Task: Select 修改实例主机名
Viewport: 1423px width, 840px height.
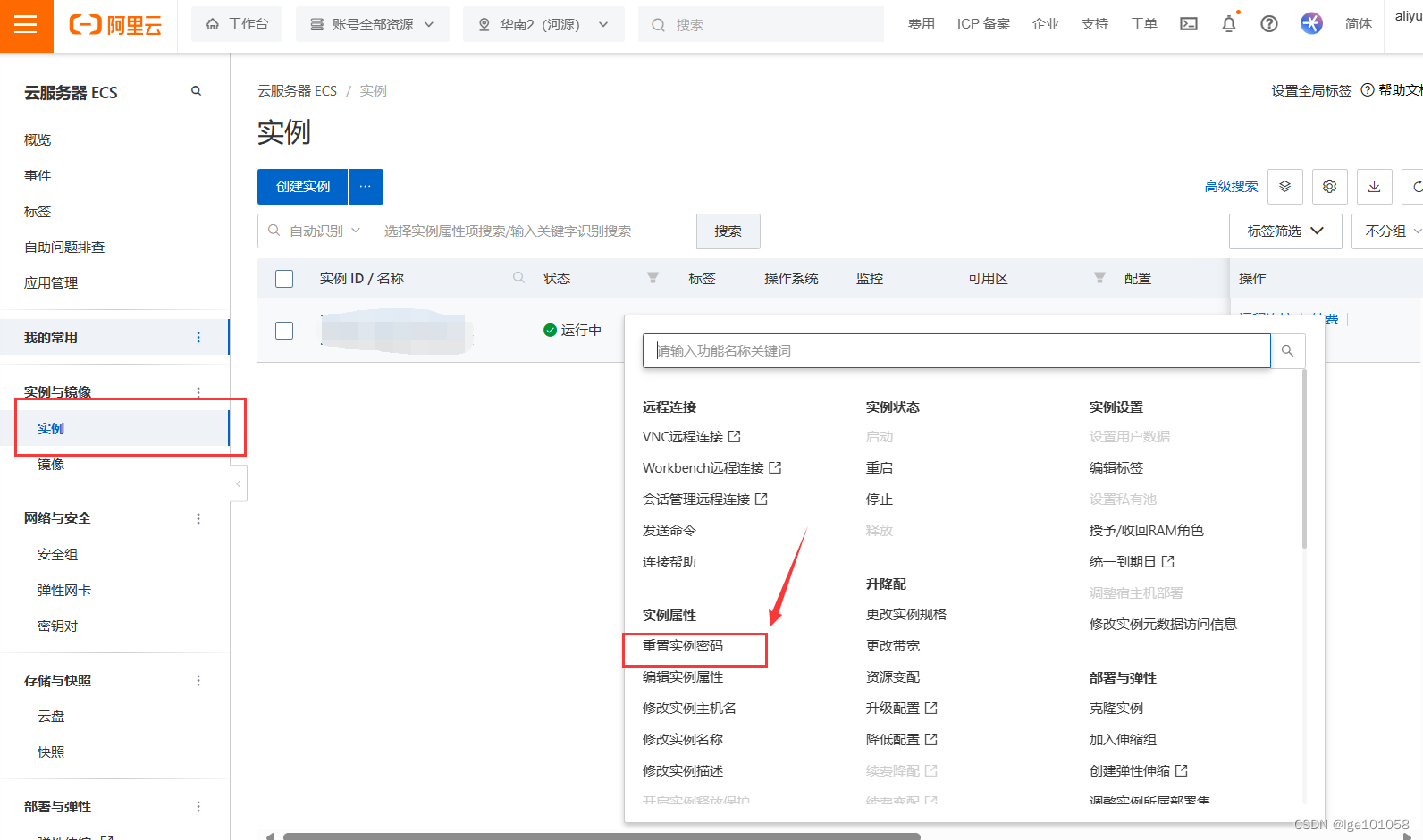Action: pyautogui.click(x=689, y=709)
